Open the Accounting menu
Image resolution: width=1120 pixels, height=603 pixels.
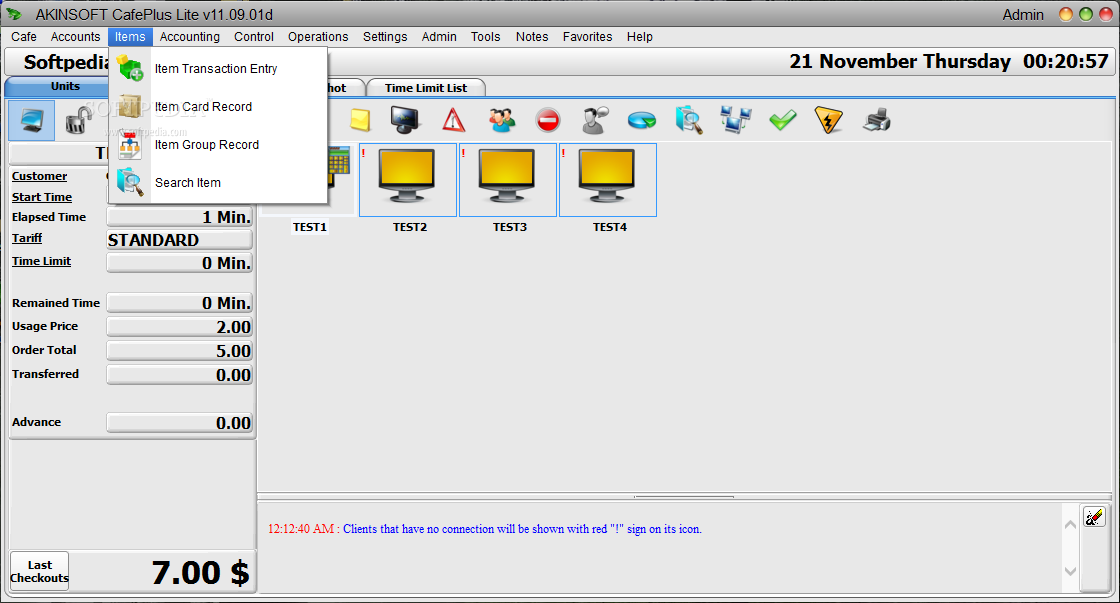pyautogui.click(x=189, y=36)
